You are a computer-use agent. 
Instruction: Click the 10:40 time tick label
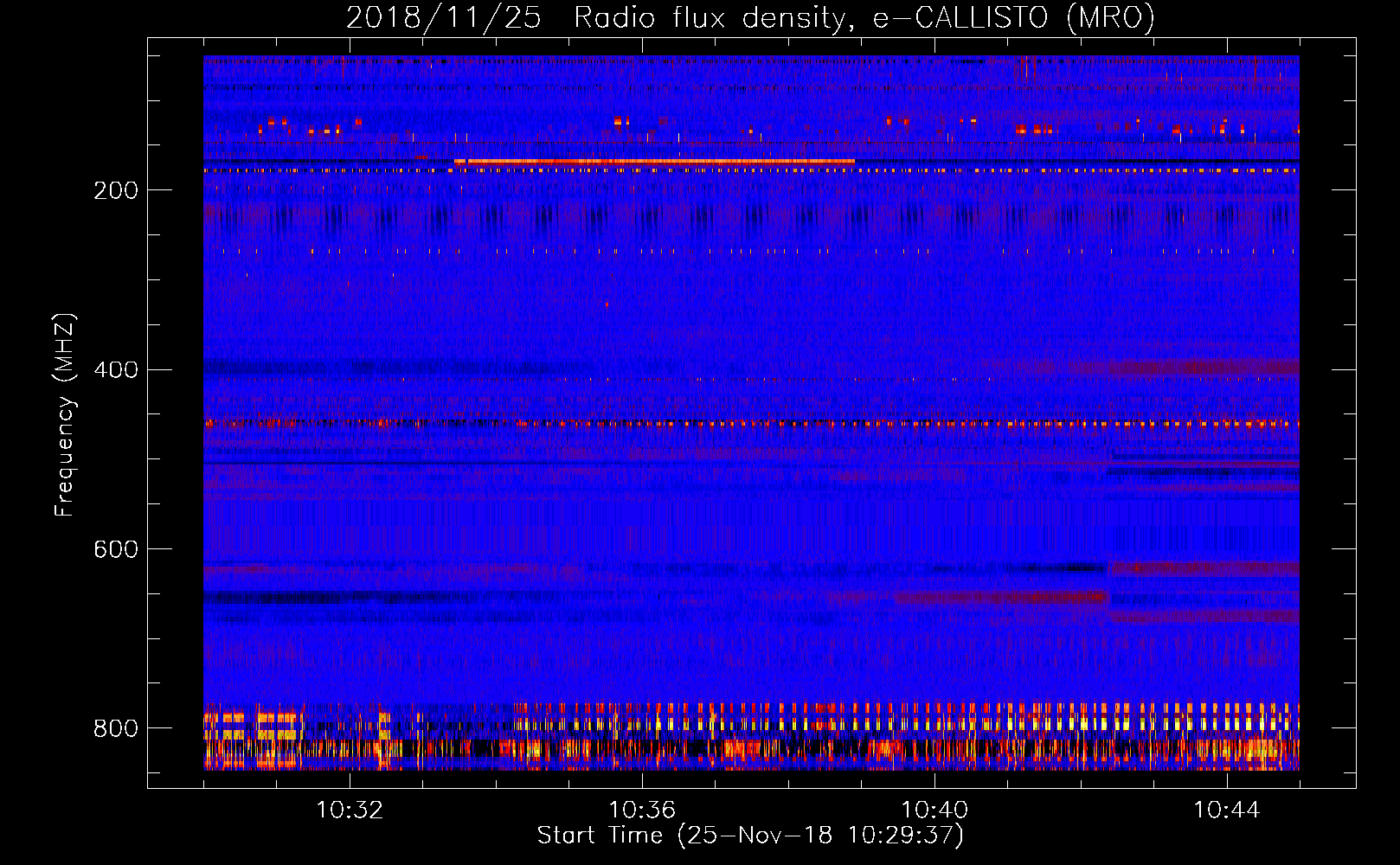tap(934, 811)
